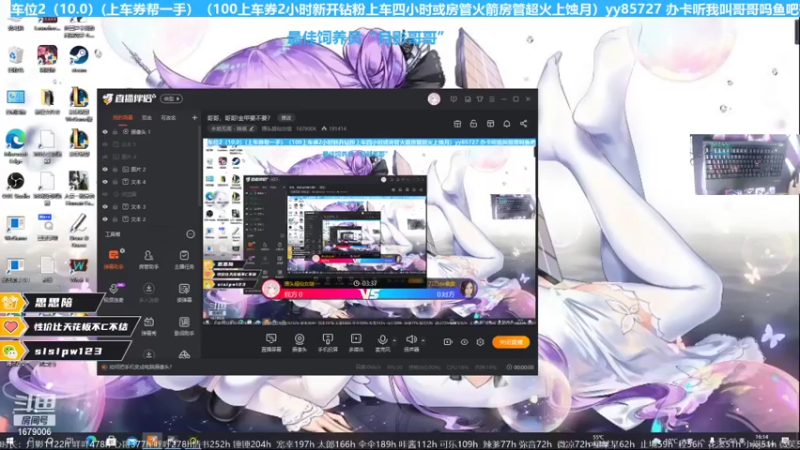This screenshot has width=800, height=450.
Task: Expand the speaker options arrow
Action: 423,340
